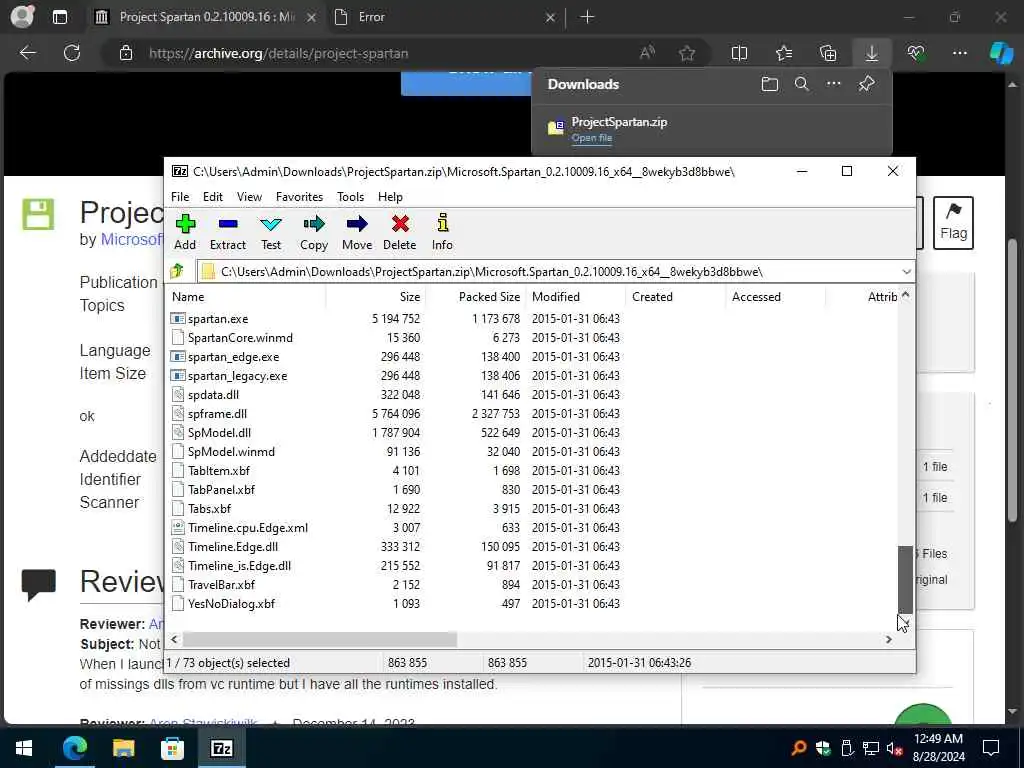Image resolution: width=1024 pixels, height=768 pixels.
Task: Switch to the Project Spartan tab
Action: (x=205, y=17)
